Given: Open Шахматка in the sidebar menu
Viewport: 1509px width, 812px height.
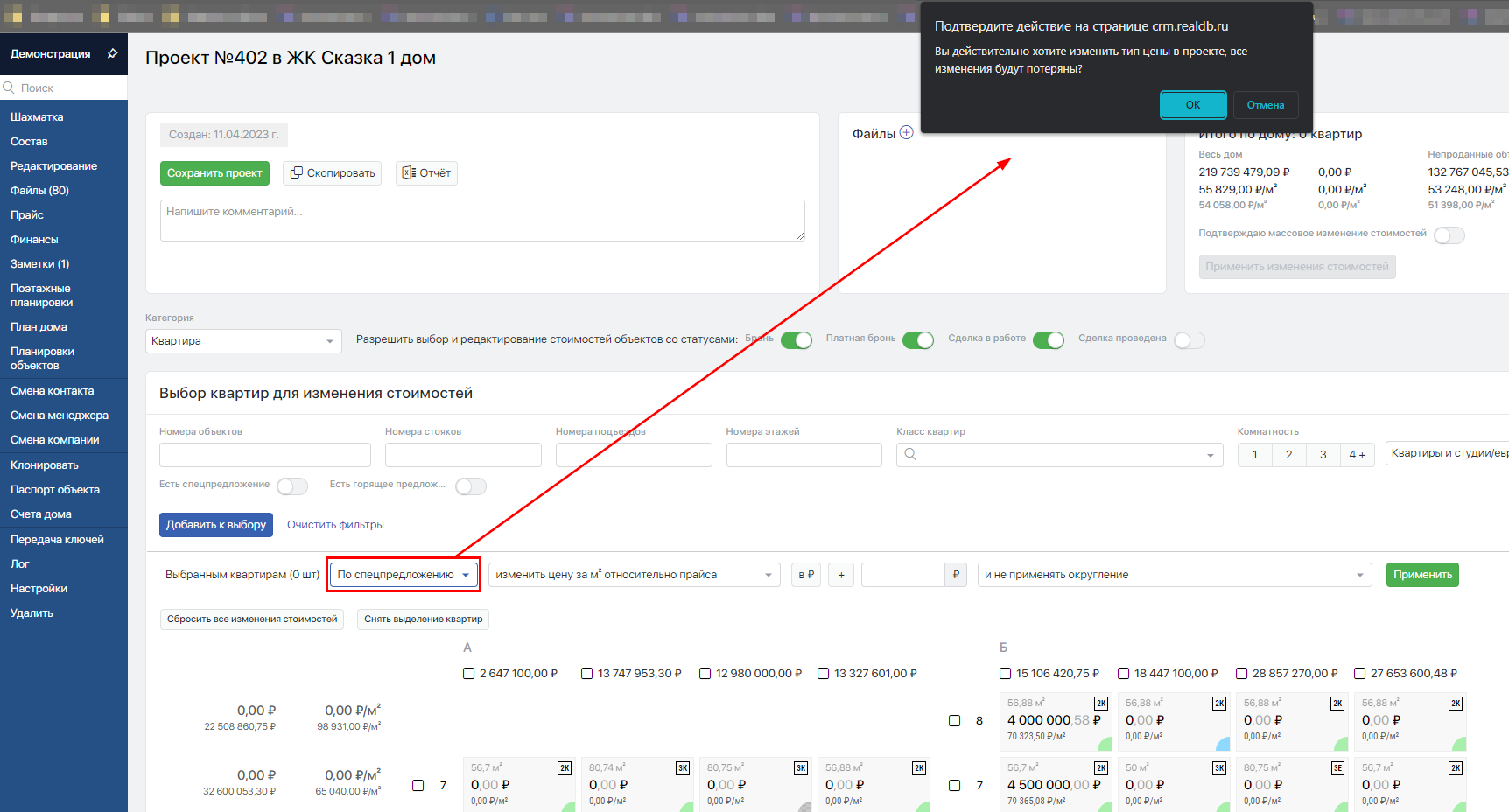Looking at the screenshot, I should pos(37,116).
